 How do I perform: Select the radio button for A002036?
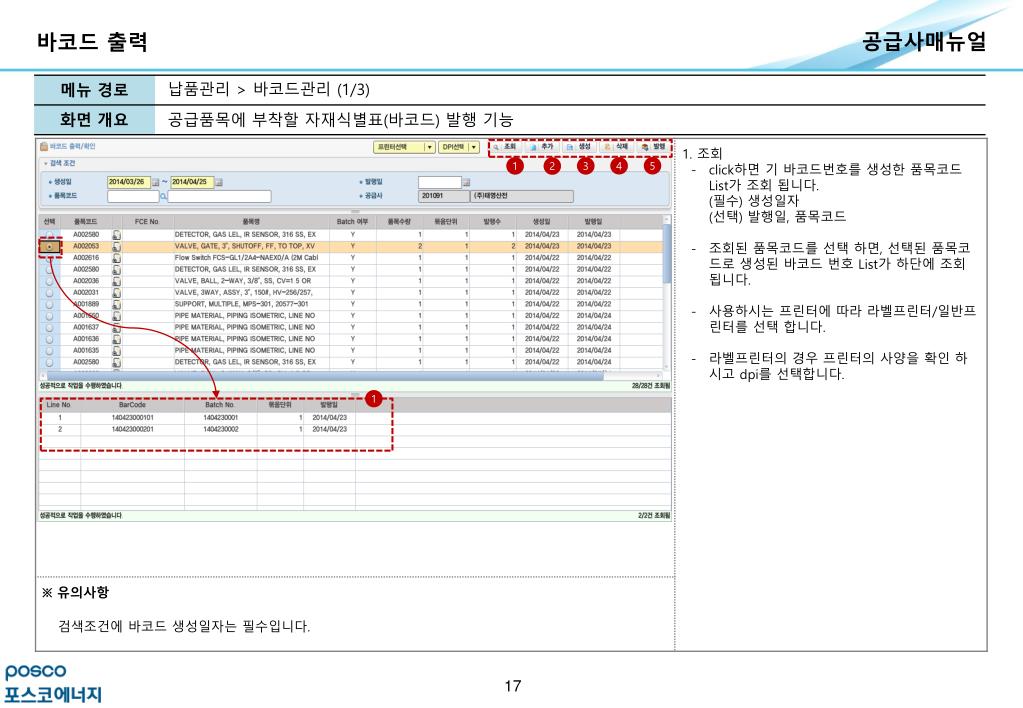click(x=50, y=281)
